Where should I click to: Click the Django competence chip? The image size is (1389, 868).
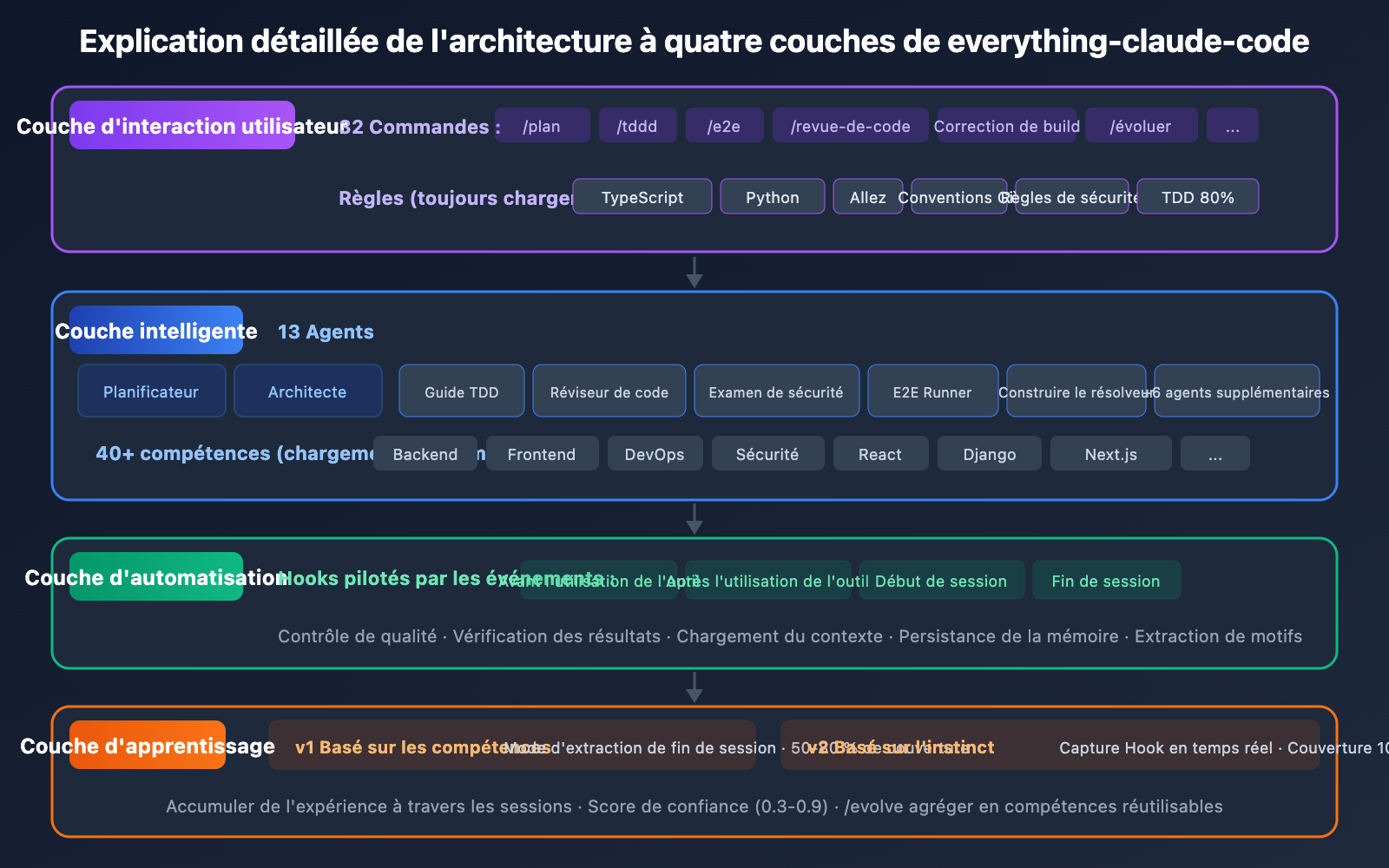tap(989, 453)
